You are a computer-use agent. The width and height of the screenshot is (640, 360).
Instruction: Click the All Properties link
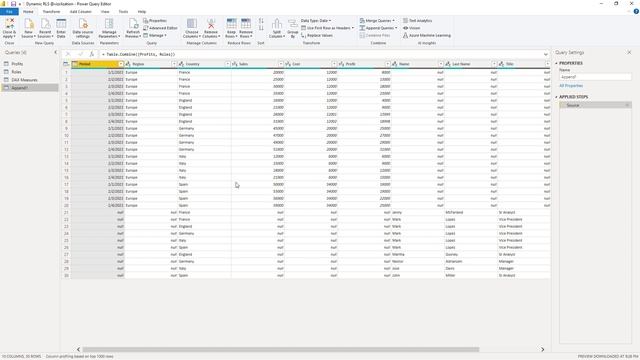coord(571,86)
